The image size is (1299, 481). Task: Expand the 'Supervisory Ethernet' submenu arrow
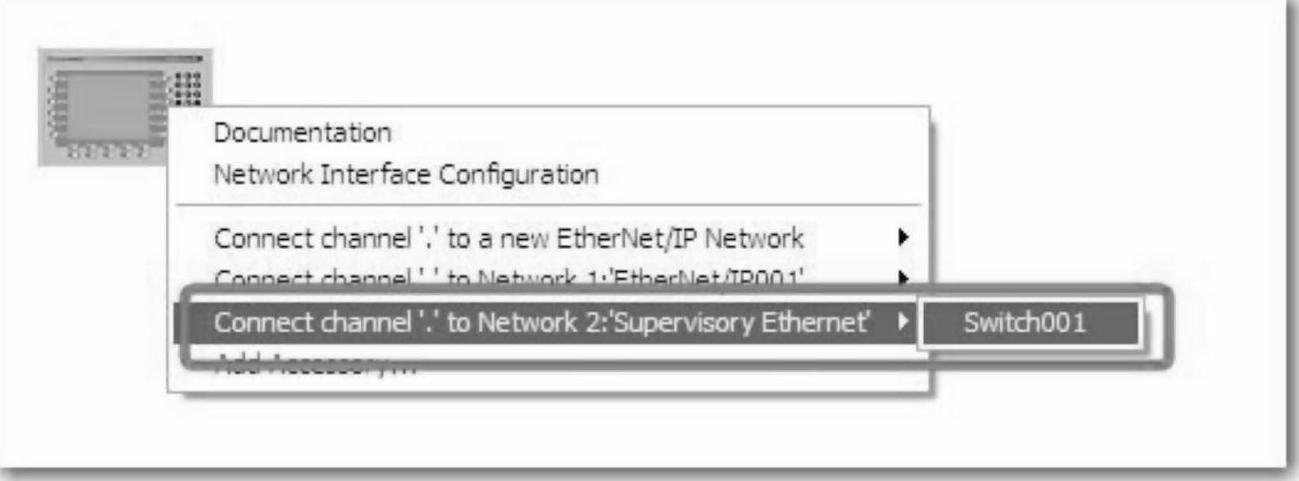tap(902, 322)
